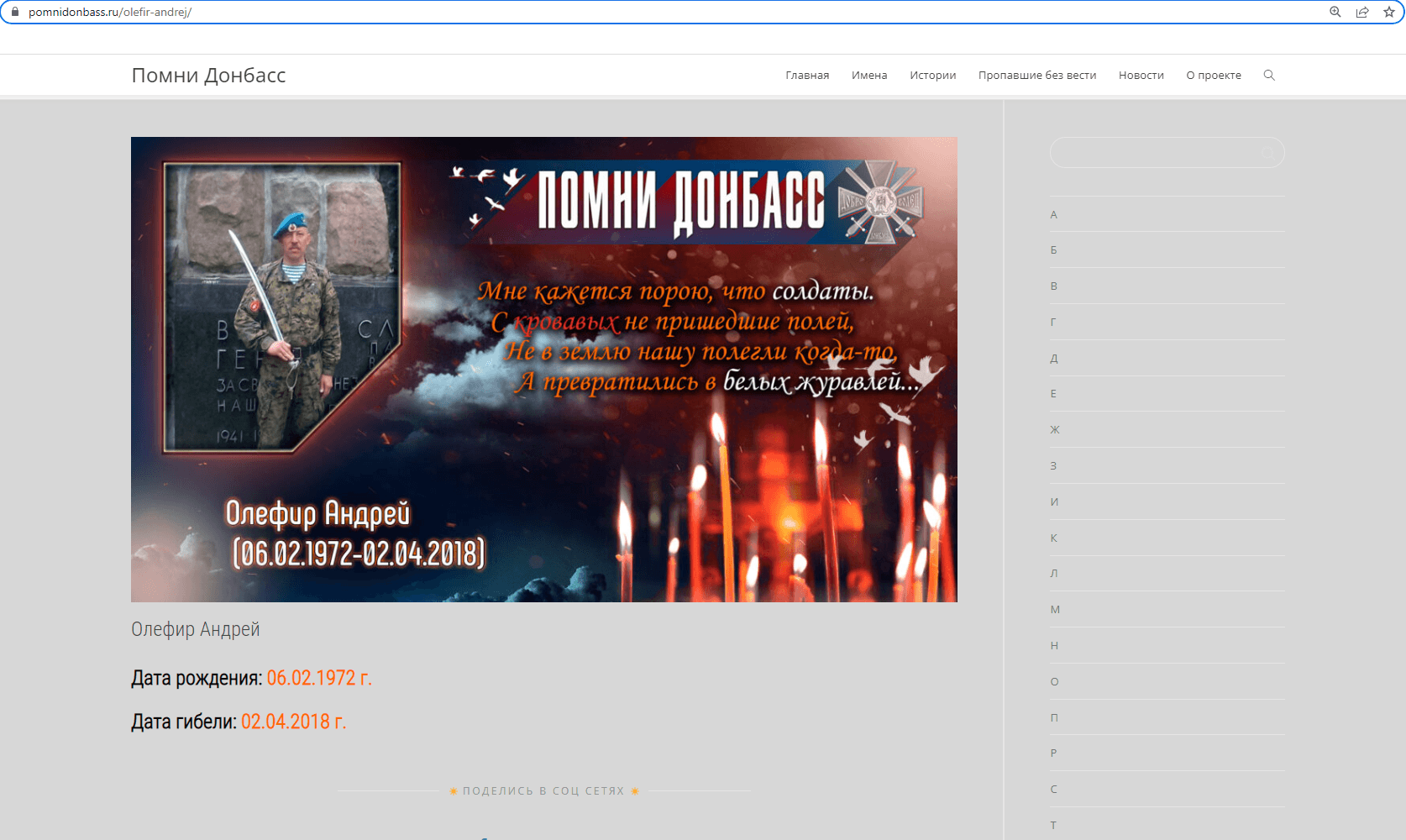This screenshot has height=840, width=1406.
Task: Click the share page icon in address bar
Action: [x=1362, y=12]
